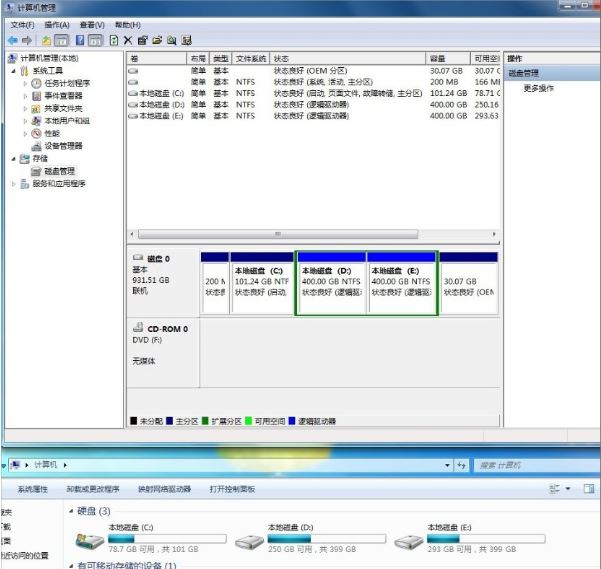Select the 30.07 GB OEM partition block
The image size is (601, 569).
(469, 284)
